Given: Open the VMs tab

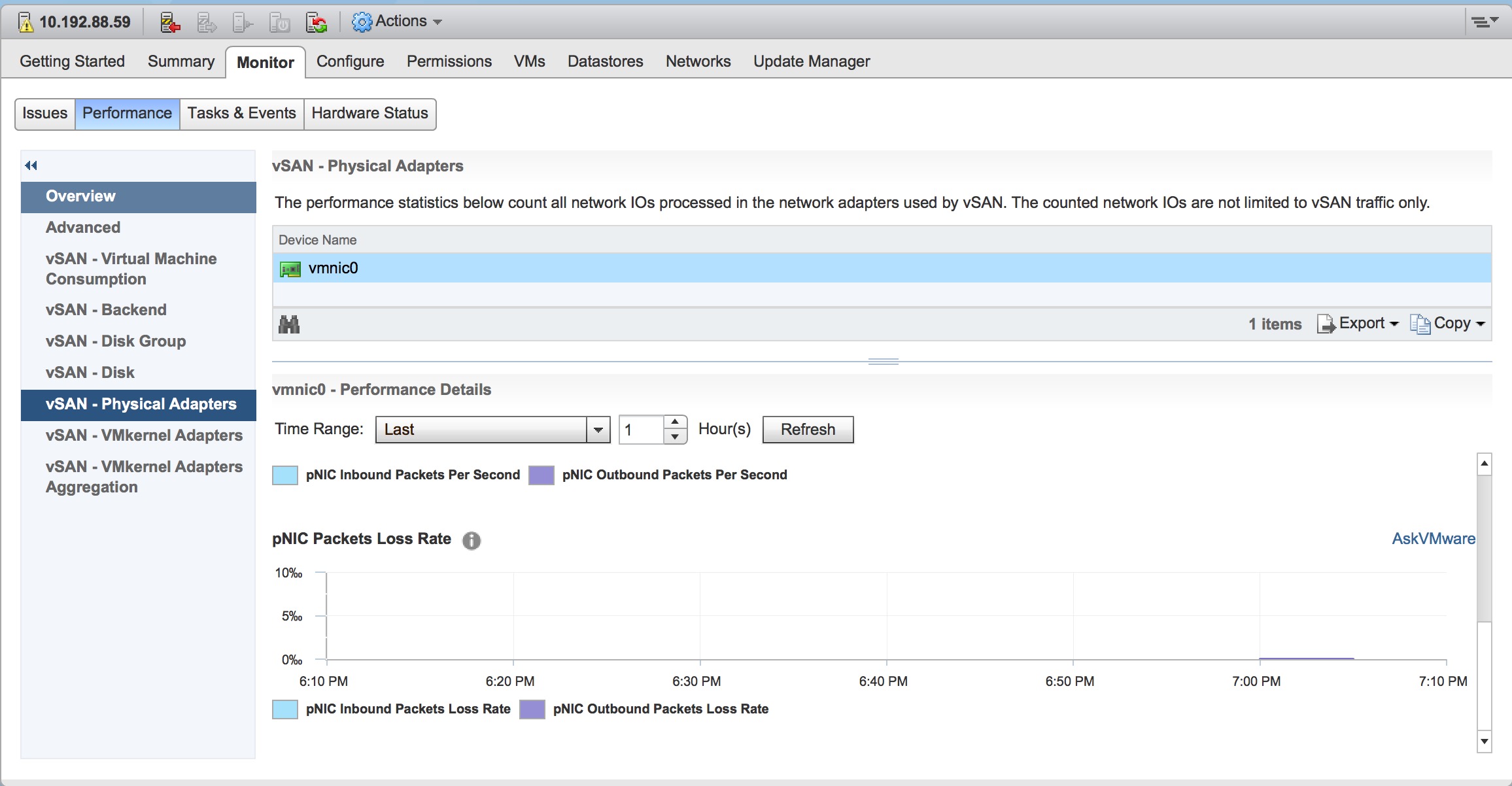Looking at the screenshot, I should click(530, 61).
